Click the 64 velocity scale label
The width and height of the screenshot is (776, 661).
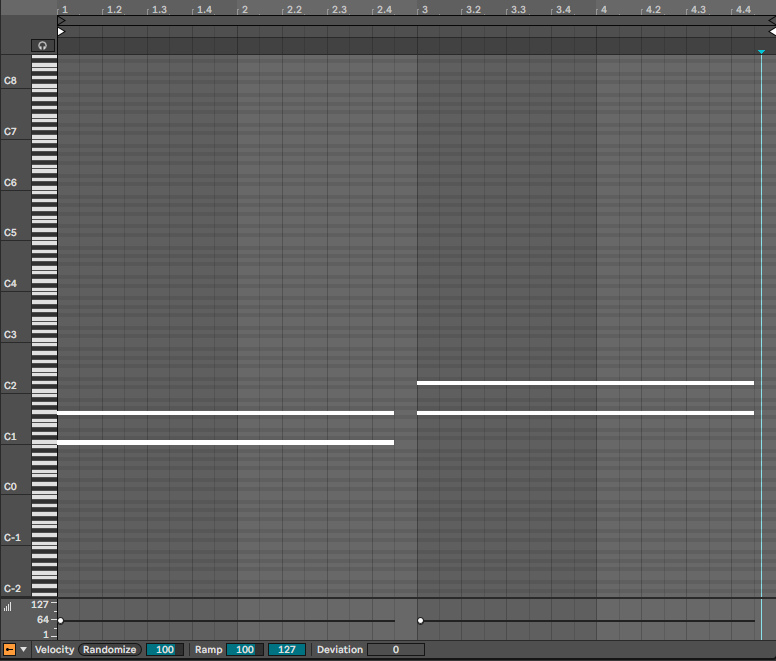43,619
